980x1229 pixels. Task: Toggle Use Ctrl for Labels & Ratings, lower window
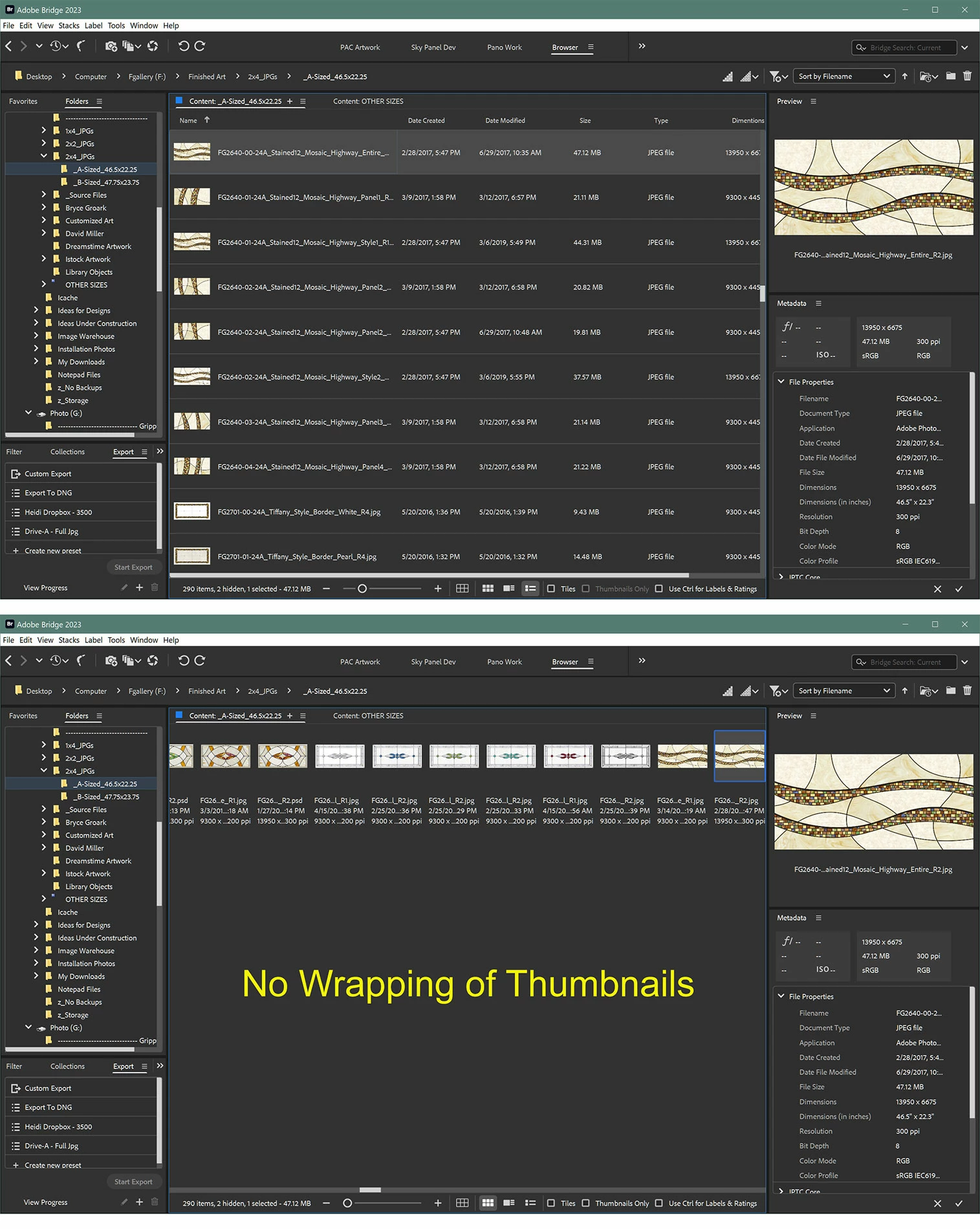click(659, 1203)
